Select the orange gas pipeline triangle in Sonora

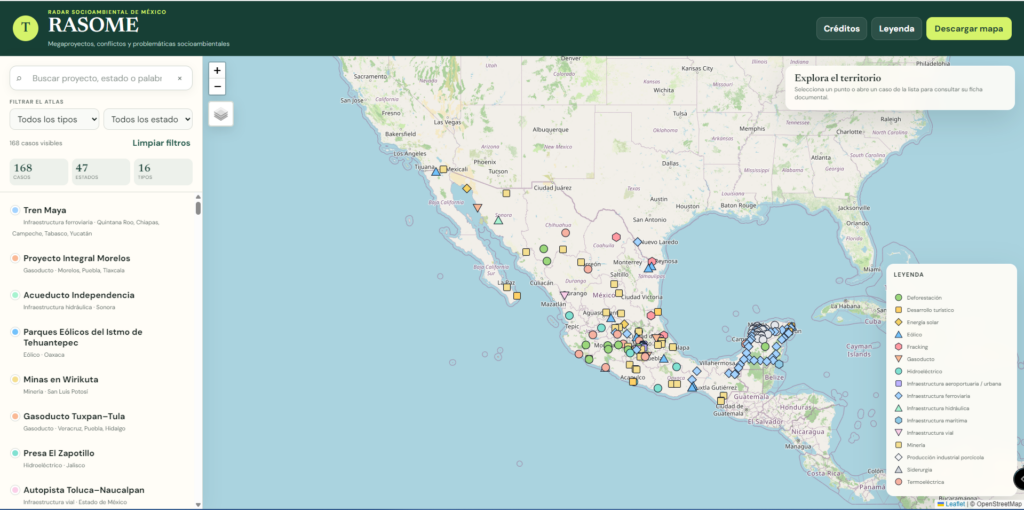(477, 208)
